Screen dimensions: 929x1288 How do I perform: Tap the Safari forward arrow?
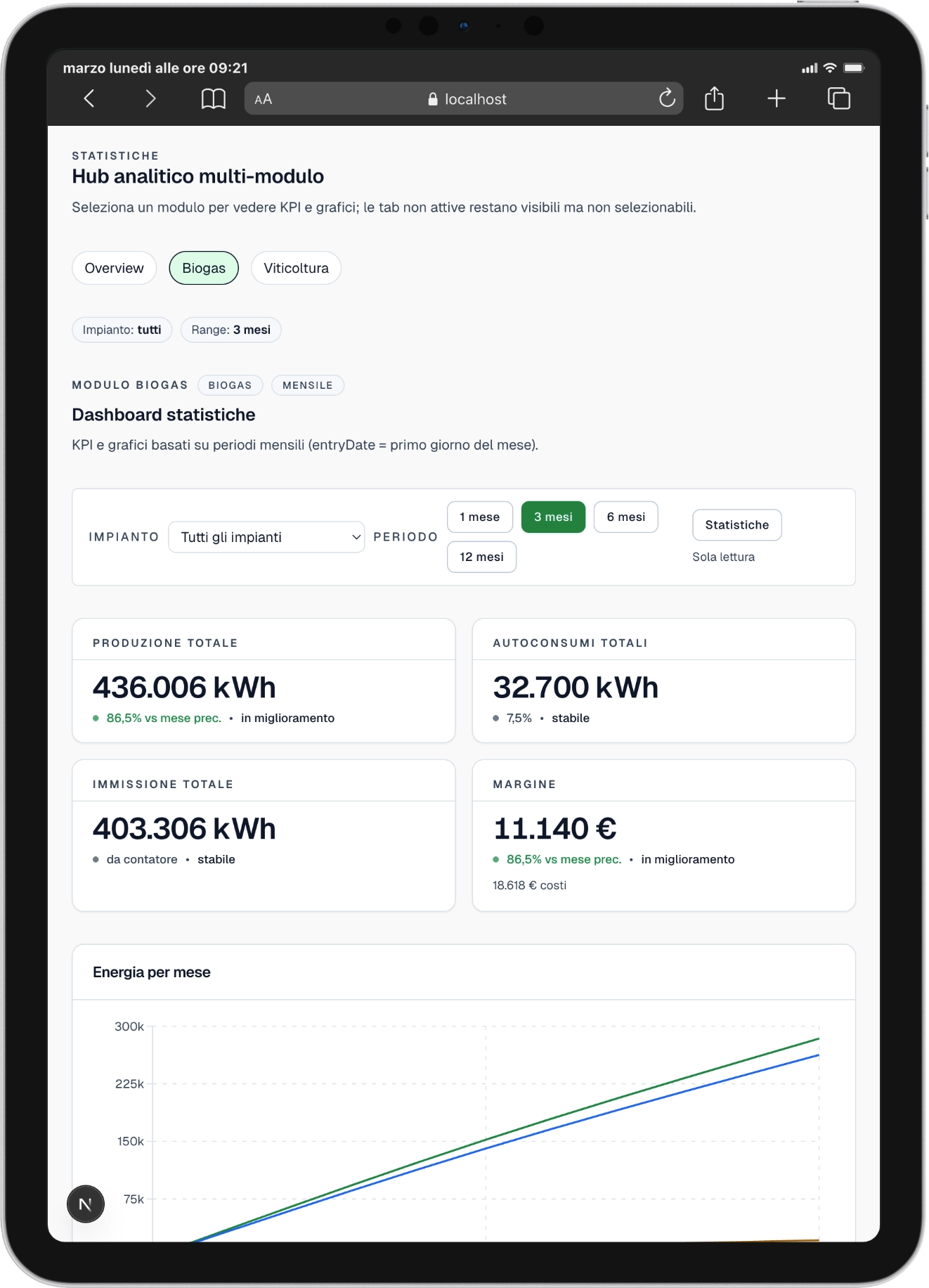150,98
